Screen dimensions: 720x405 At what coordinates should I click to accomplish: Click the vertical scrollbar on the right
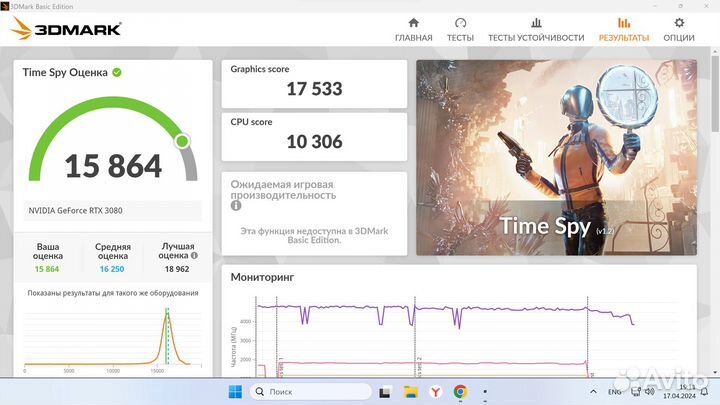[x=715, y=92]
